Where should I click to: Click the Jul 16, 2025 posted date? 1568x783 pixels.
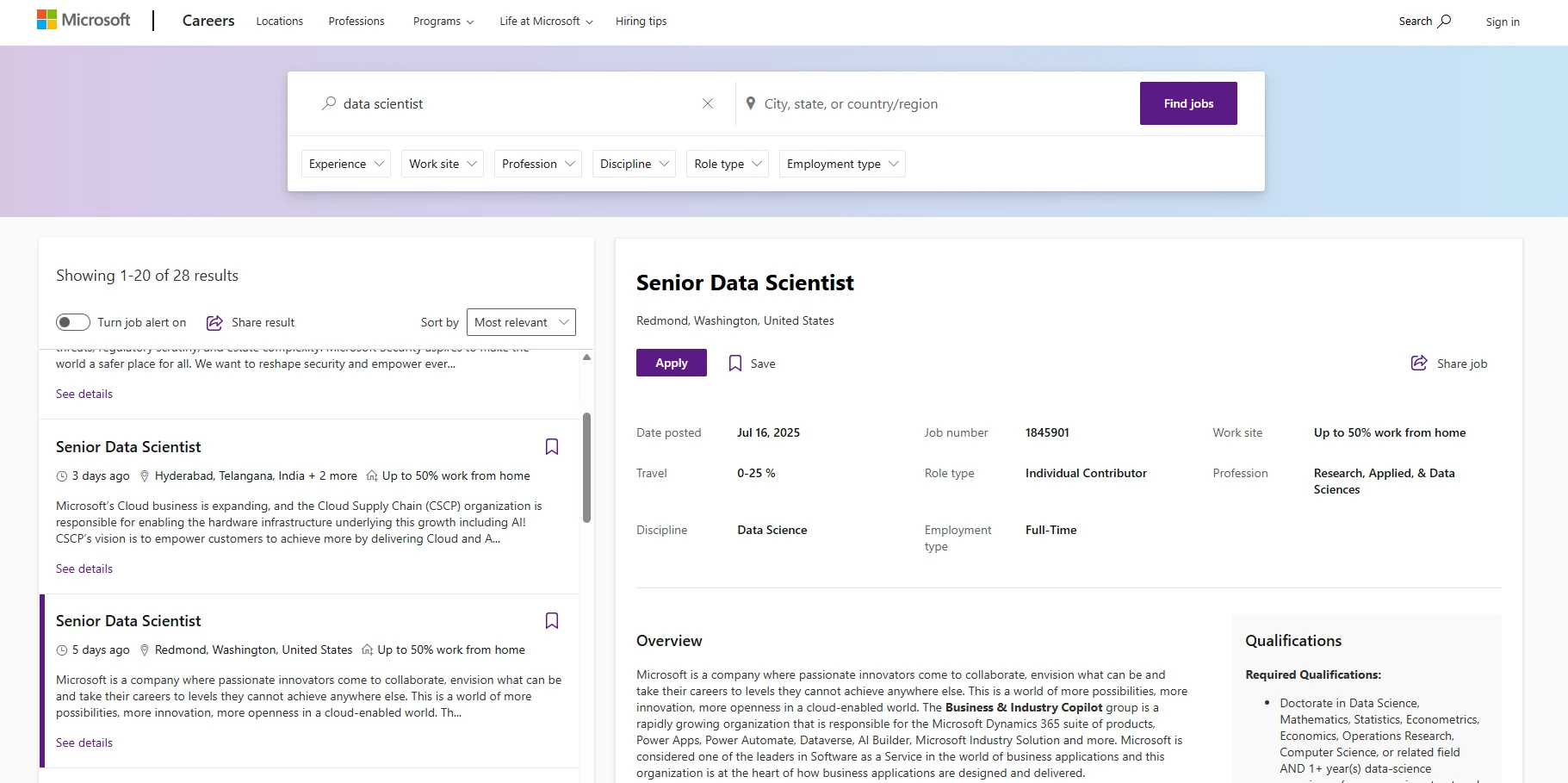768,432
